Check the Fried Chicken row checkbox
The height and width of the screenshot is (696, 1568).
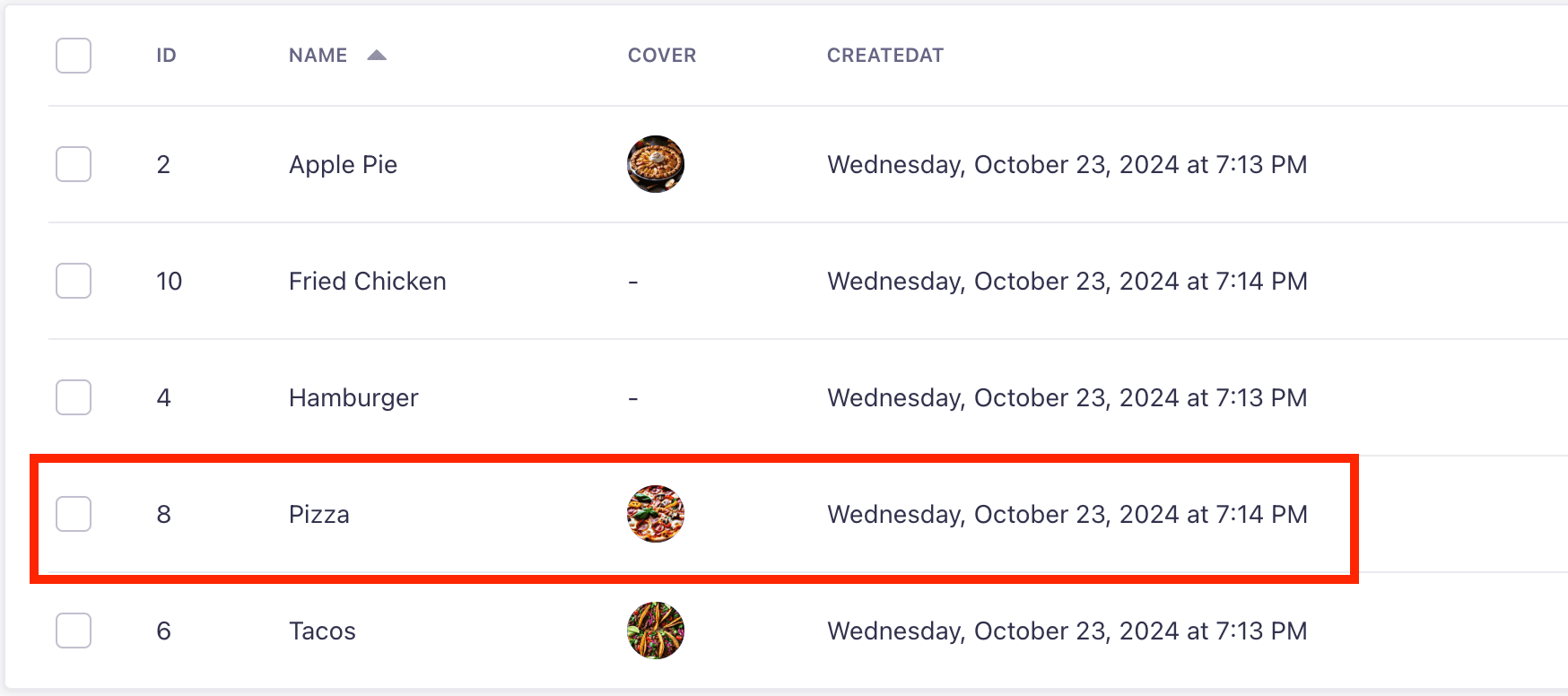74,281
